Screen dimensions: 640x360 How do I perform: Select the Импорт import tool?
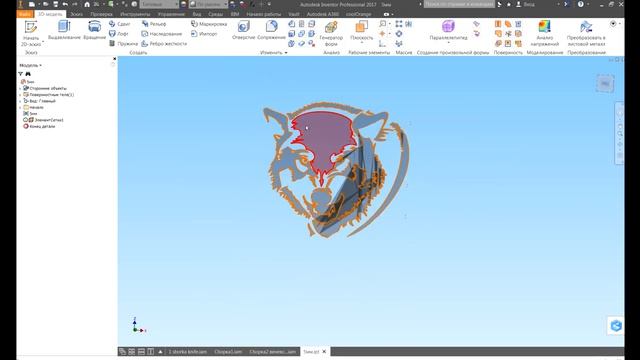tap(204, 34)
